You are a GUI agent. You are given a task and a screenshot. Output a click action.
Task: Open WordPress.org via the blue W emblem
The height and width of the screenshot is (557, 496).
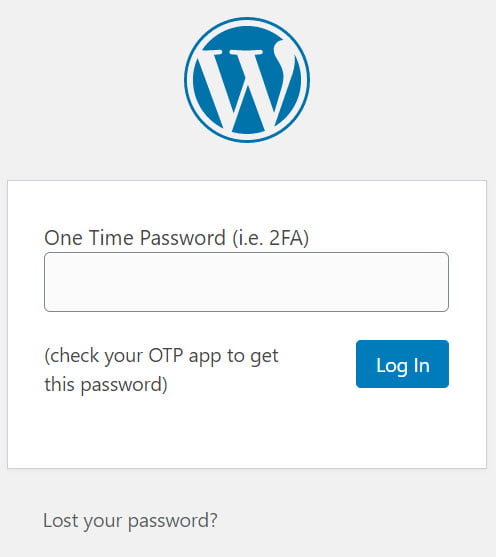coord(247,80)
